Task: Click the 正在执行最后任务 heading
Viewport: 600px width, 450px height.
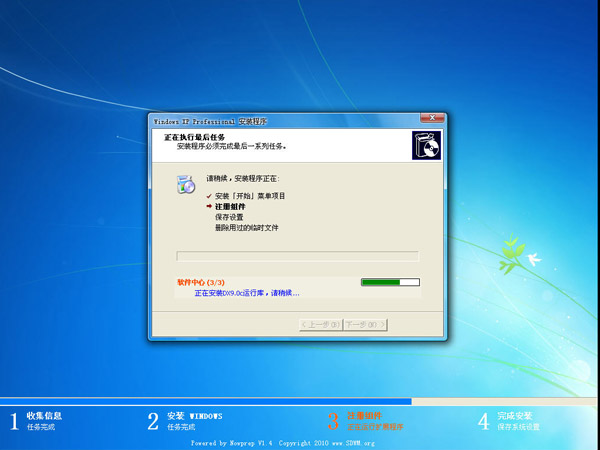Action: tap(194, 137)
